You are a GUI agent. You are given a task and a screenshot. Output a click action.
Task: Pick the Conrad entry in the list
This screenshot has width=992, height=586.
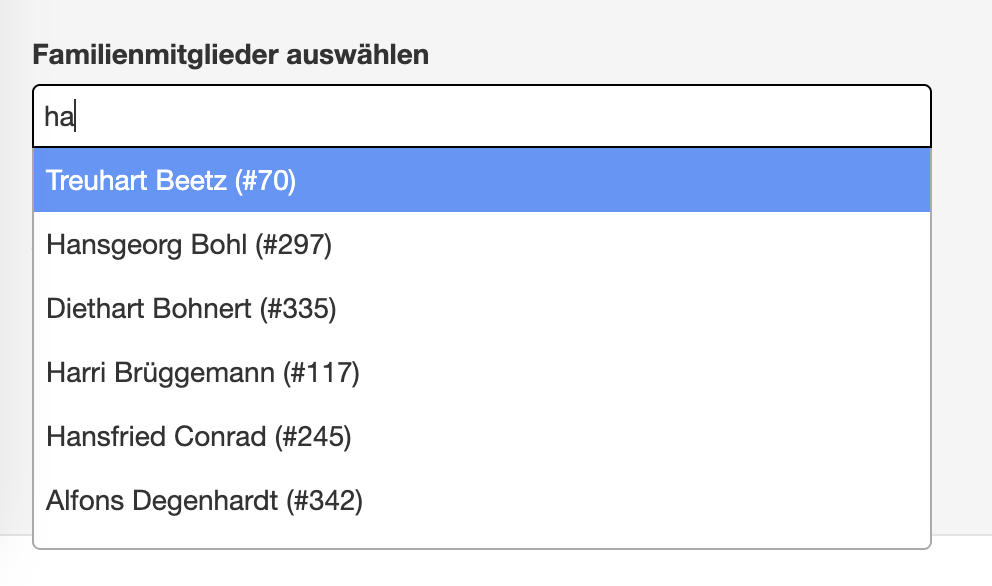point(199,436)
